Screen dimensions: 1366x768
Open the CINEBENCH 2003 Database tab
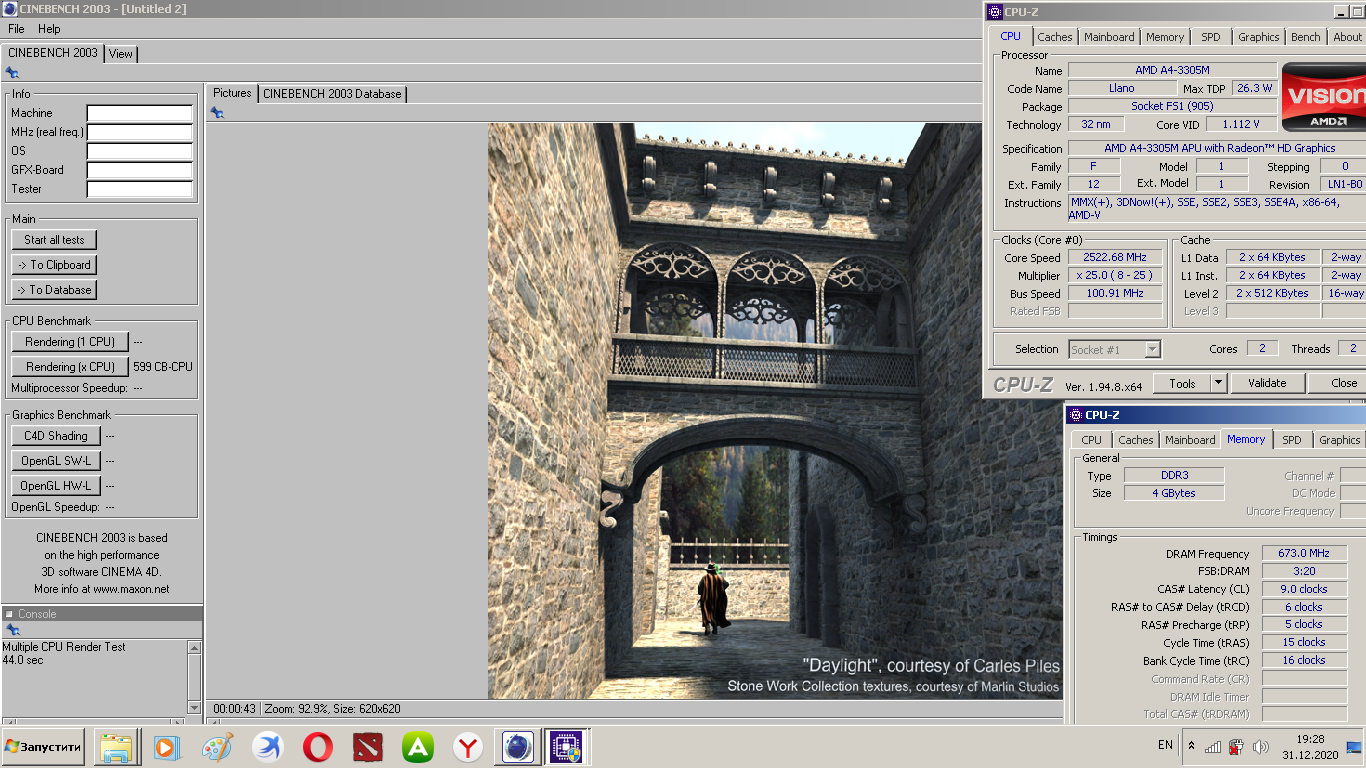pyautogui.click(x=332, y=94)
